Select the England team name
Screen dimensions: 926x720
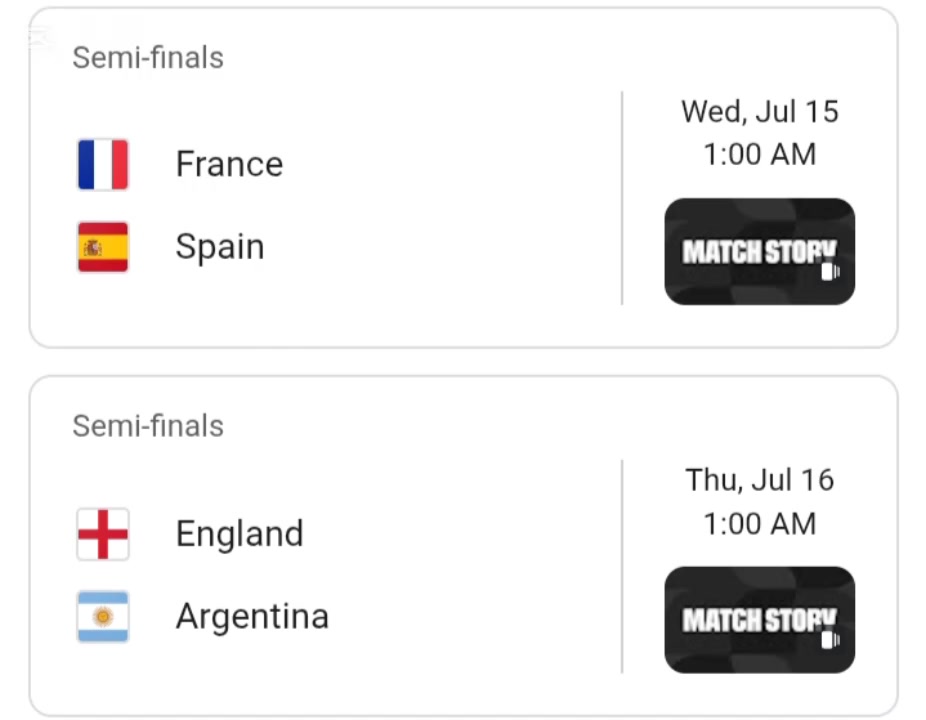240,534
